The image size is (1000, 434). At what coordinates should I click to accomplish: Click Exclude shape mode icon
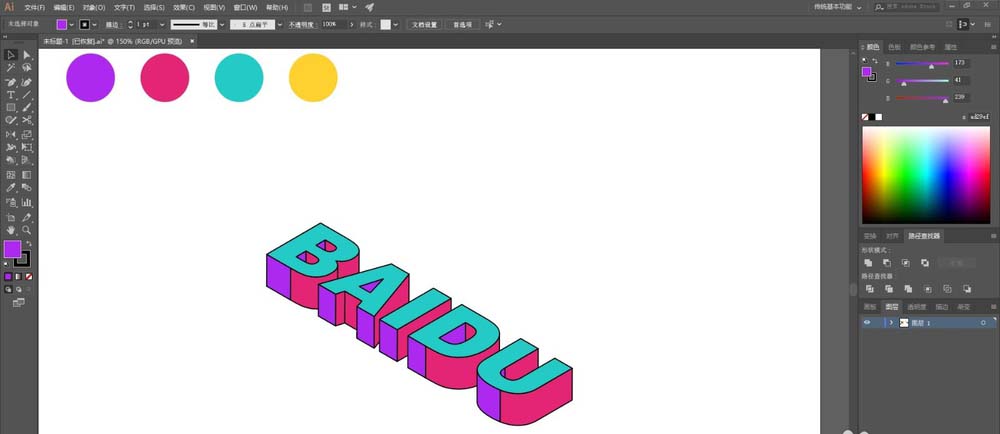point(925,263)
